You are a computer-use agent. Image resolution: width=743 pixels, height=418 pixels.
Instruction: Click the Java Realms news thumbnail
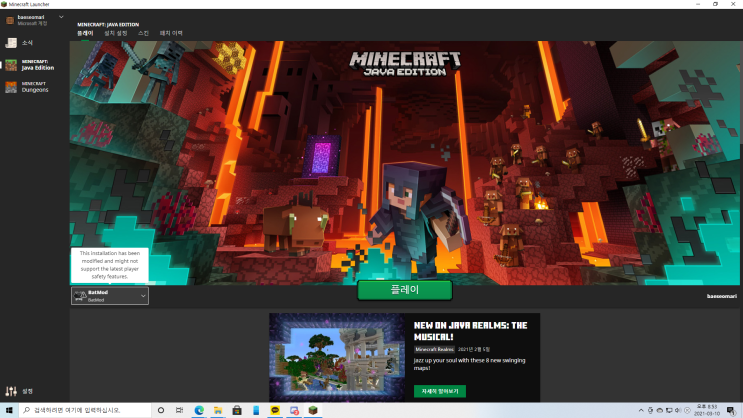point(338,357)
